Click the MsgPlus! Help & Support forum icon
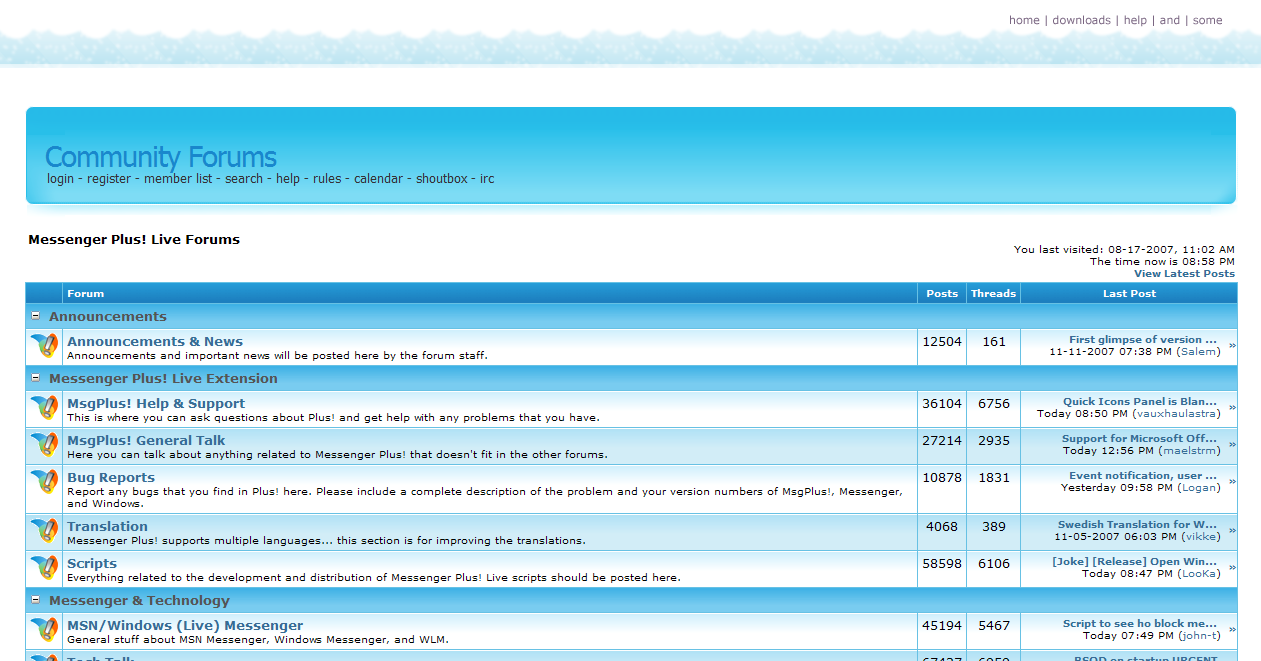The width and height of the screenshot is (1261, 661). (44, 408)
